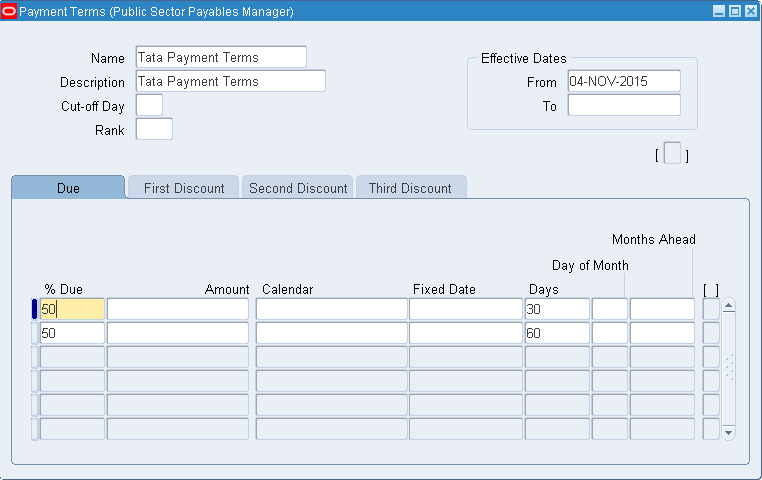This screenshot has height=480, width=762.
Task: Switch to the Second Discount tab
Action: [298, 188]
